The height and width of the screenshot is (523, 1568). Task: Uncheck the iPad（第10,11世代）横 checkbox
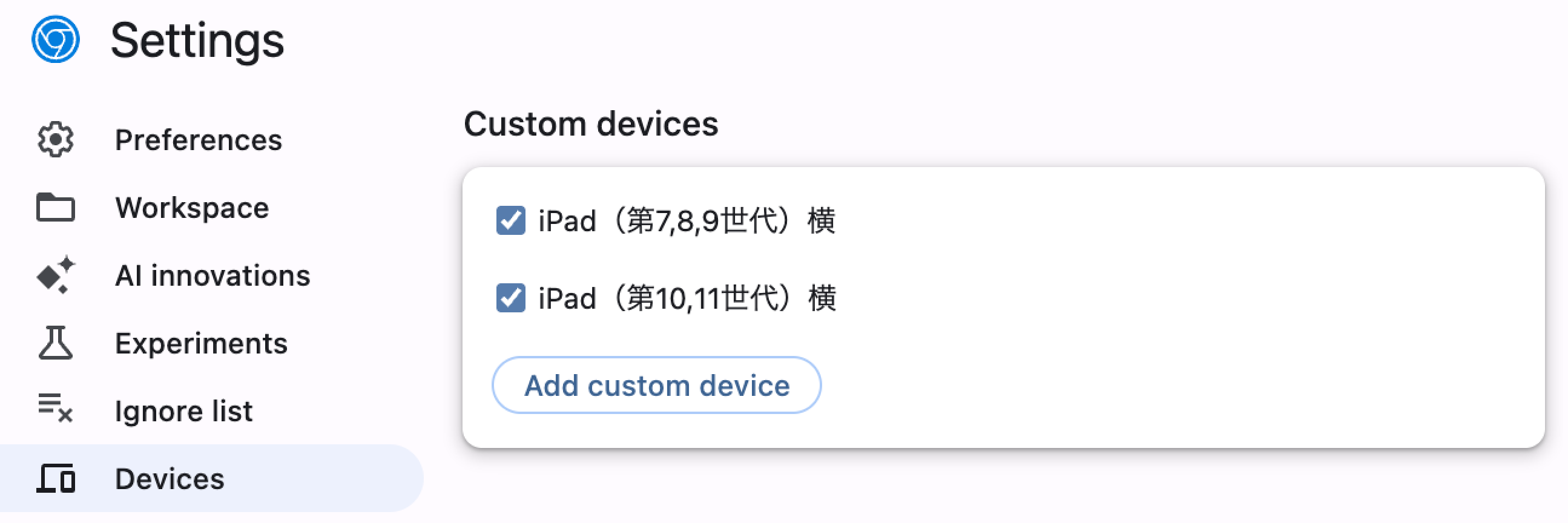coord(511,298)
